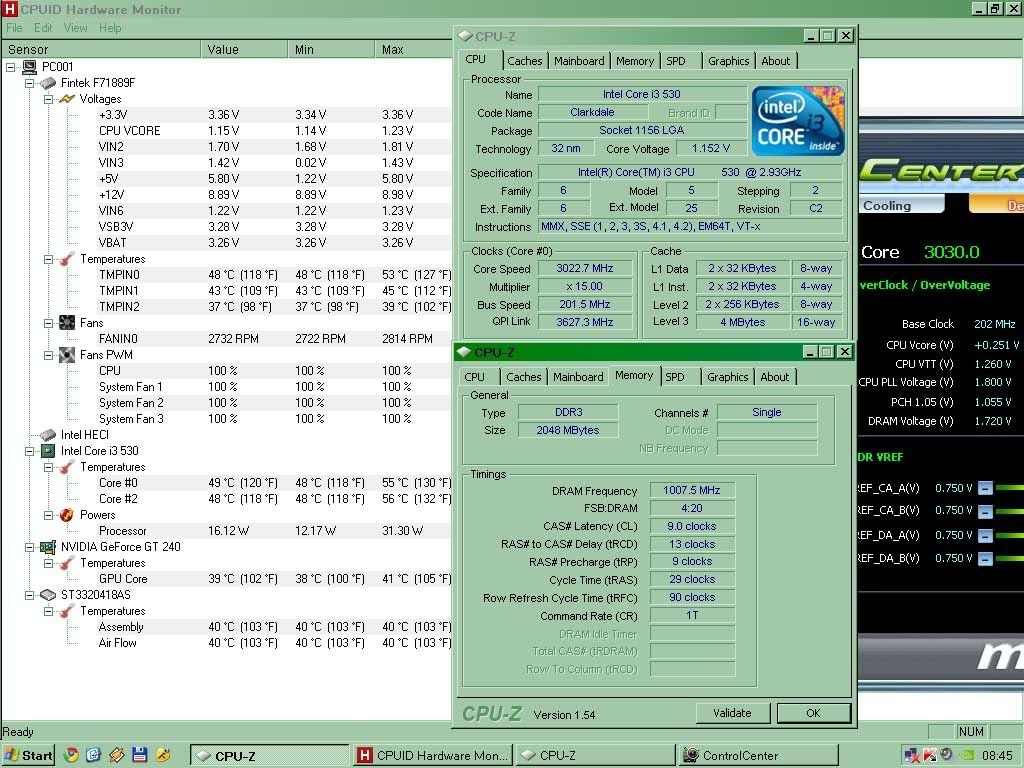Click the Voltages lightning icon

pos(67,99)
